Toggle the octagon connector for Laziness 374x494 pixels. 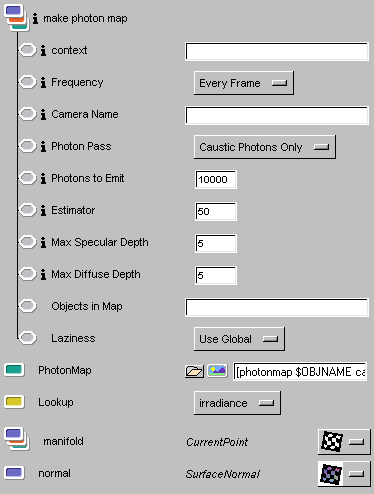pos(27,338)
